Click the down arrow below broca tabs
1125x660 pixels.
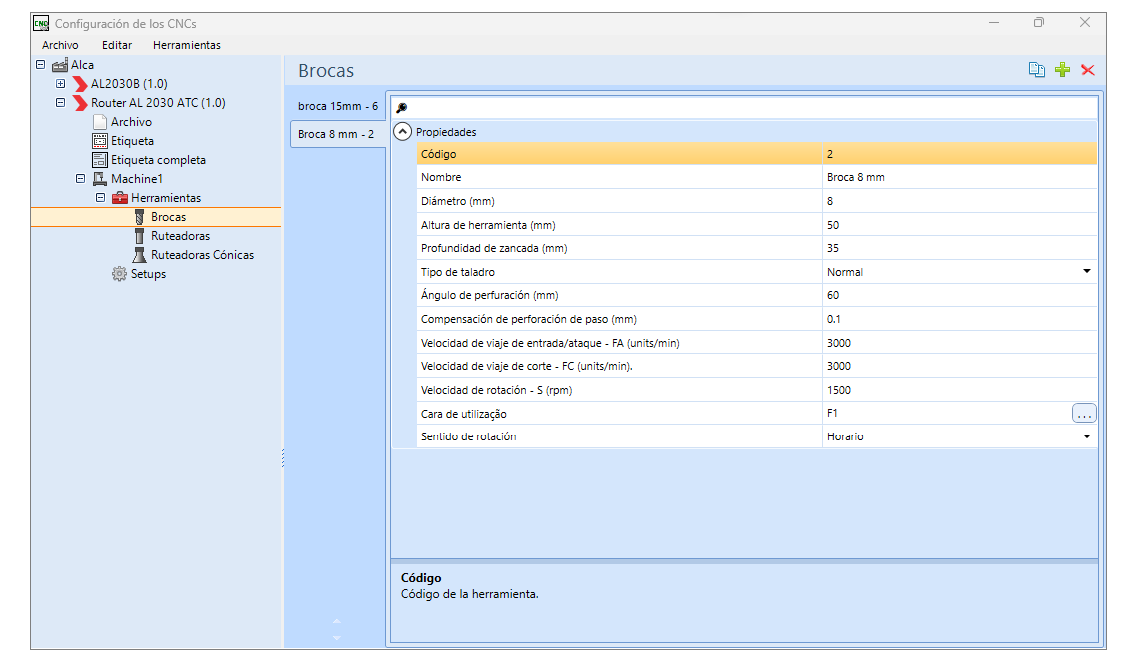pos(336,637)
